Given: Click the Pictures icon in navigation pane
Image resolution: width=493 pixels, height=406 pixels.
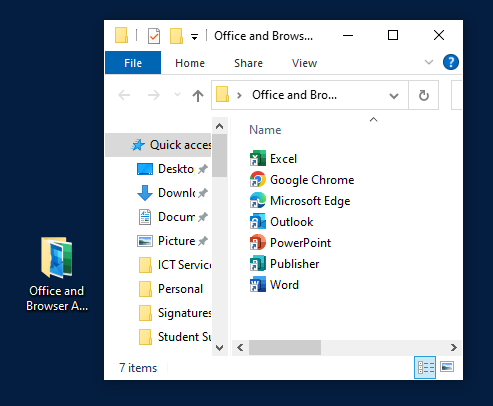Looking at the screenshot, I should click(x=145, y=241).
